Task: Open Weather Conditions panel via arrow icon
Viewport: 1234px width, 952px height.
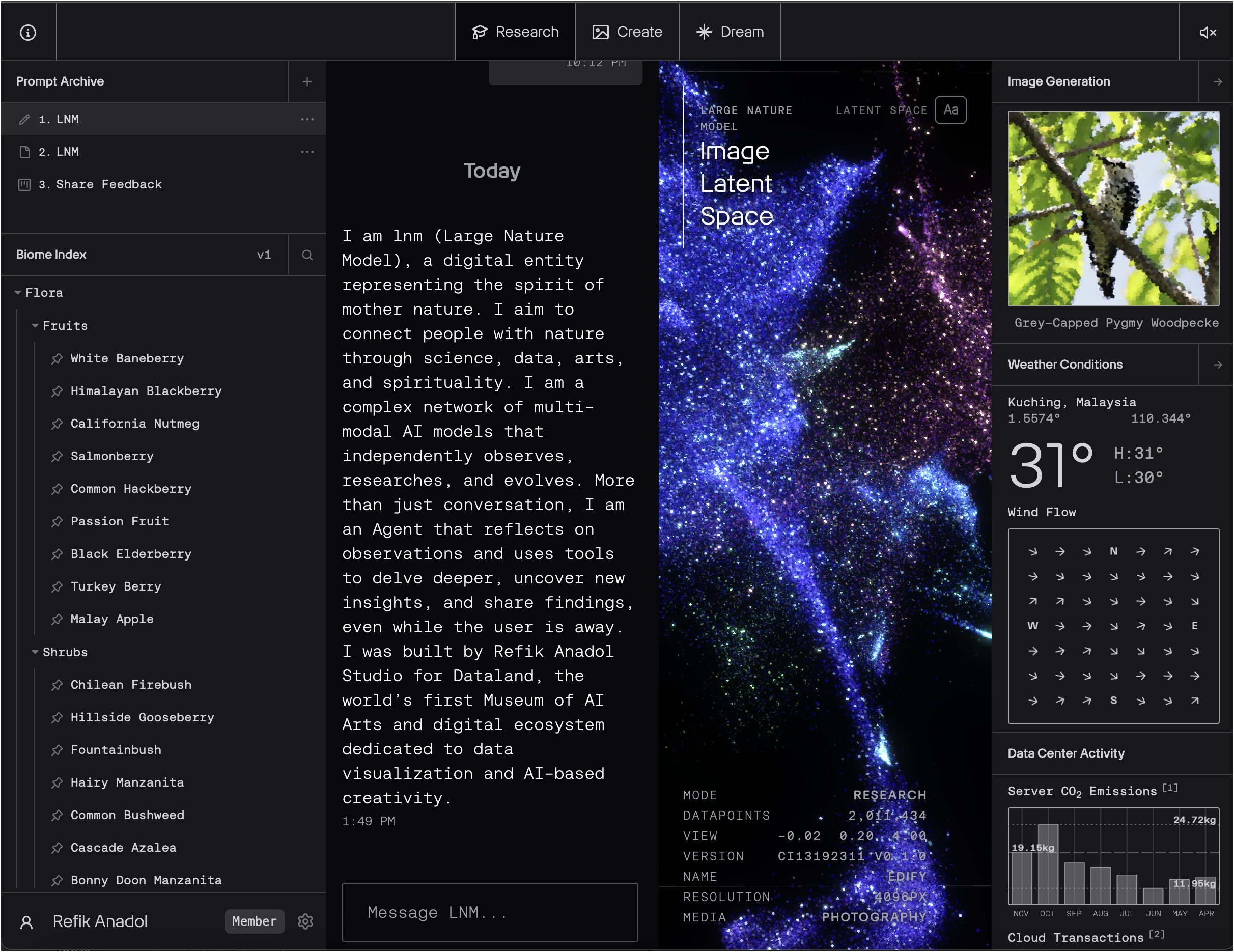Action: click(1217, 365)
